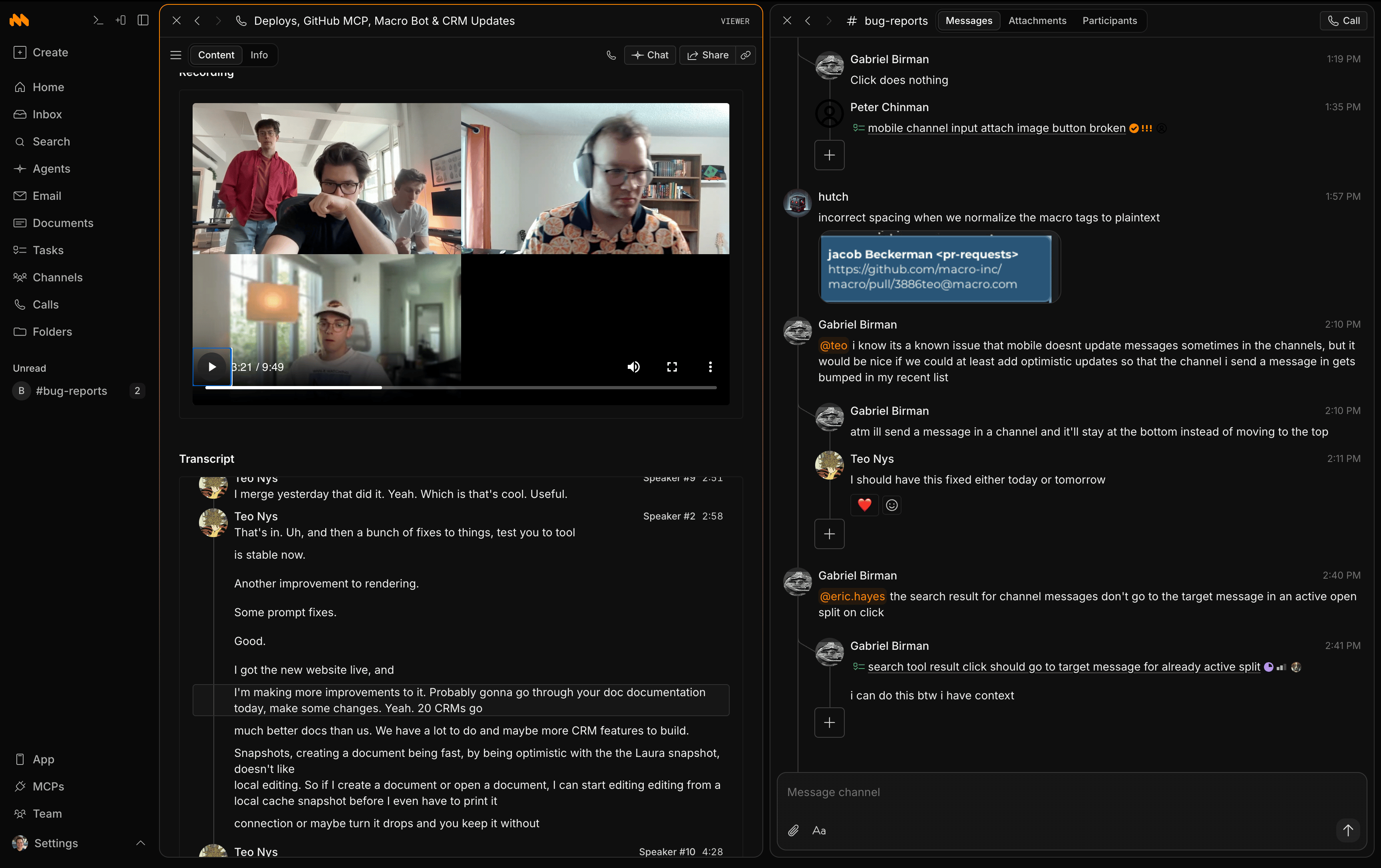This screenshot has height=868, width=1381.
Task: Expand the Settings chevron
Action: click(x=141, y=843)
